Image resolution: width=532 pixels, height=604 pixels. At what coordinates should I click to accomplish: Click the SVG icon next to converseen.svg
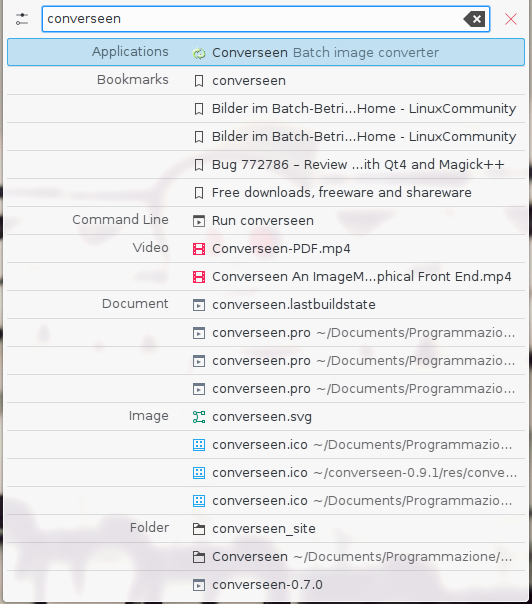pyautogui.click(x=199, y=417)
